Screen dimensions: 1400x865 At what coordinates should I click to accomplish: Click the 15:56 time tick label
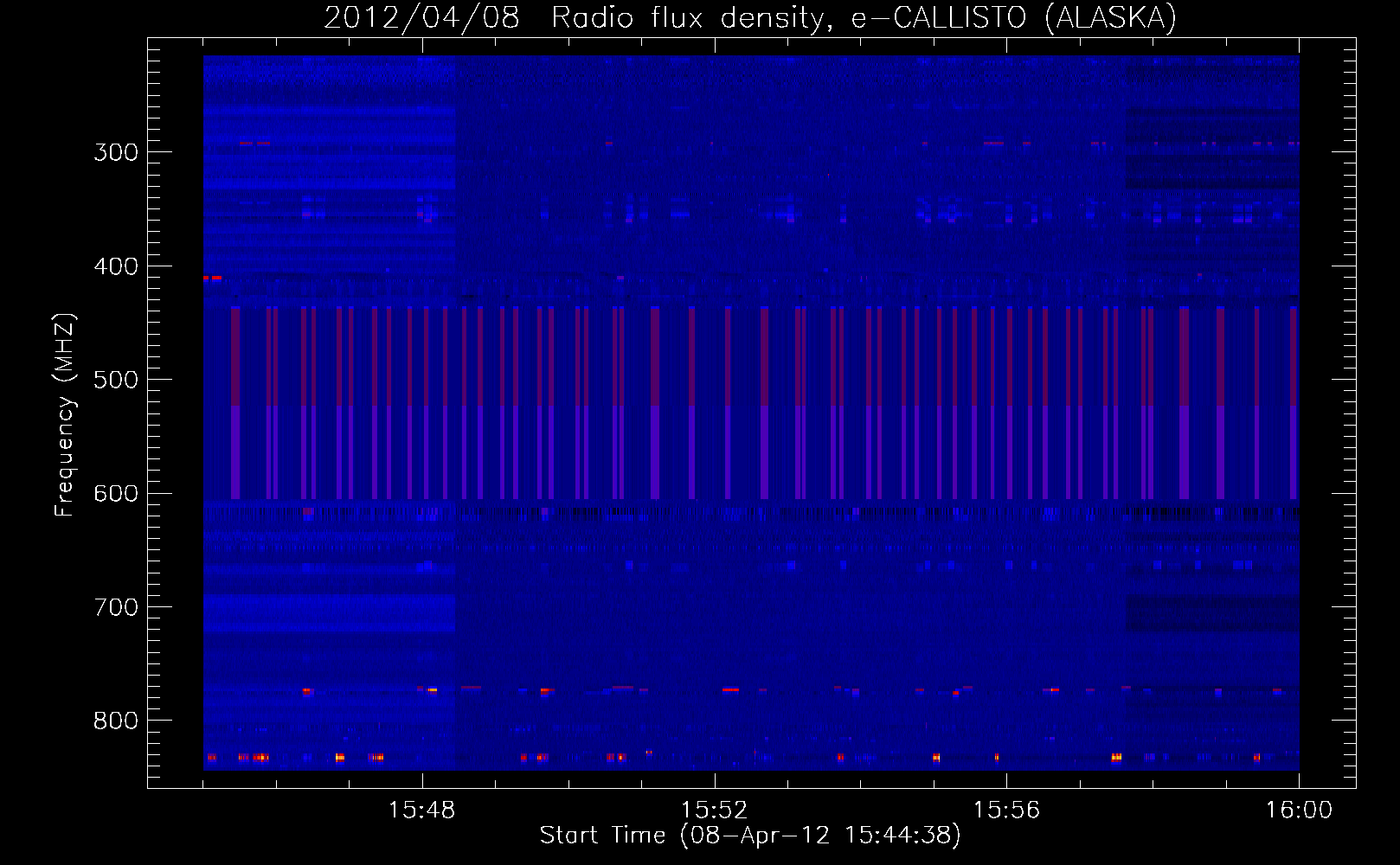click(x=1007, y=811)
